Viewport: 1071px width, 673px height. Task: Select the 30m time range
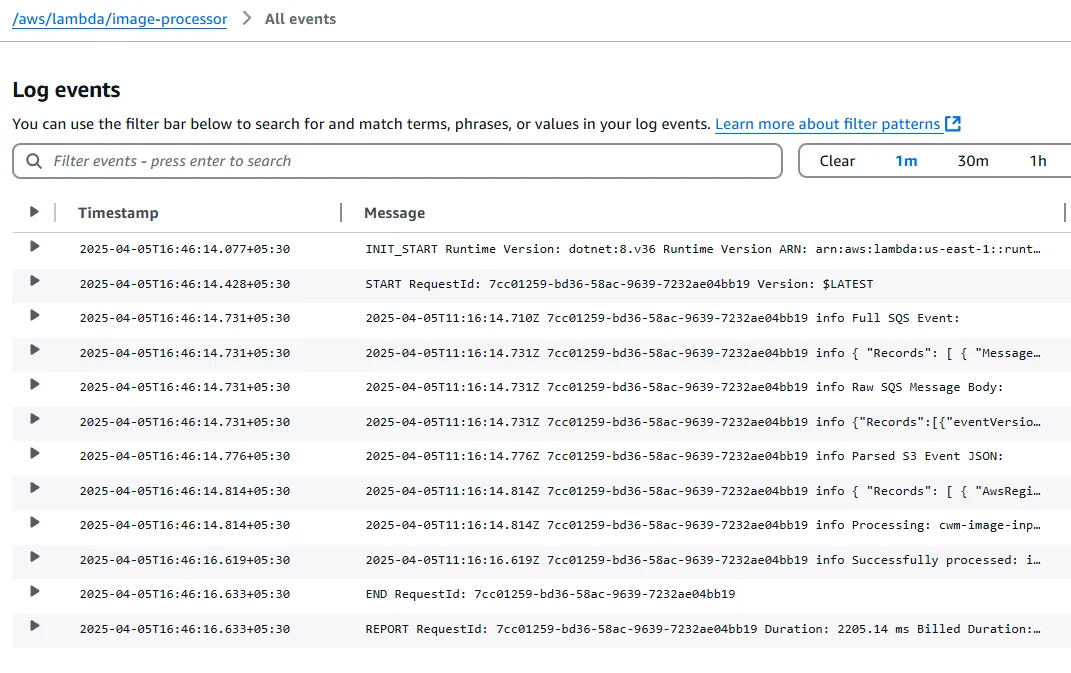pyautogui.click(x=973, y=160)
